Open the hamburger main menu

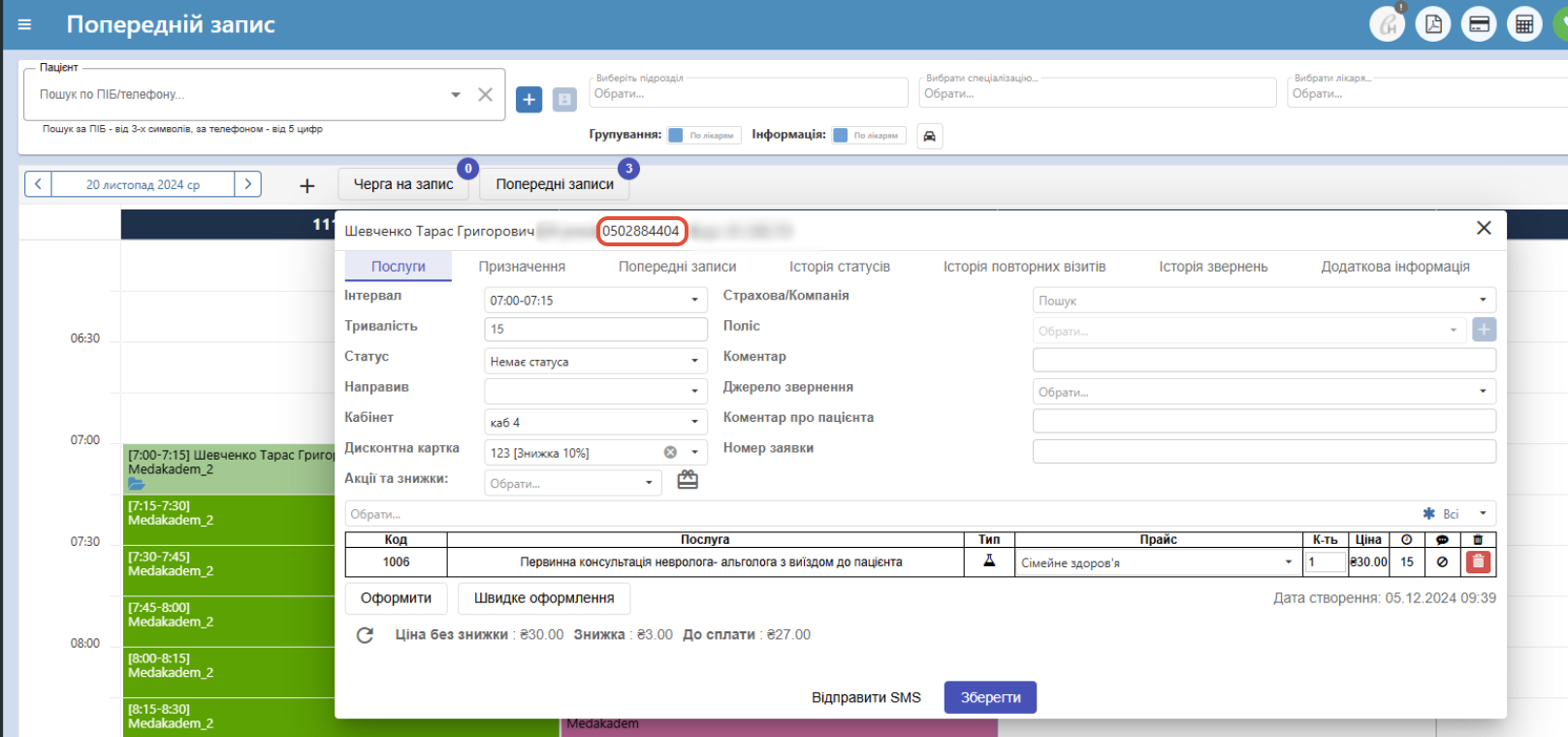25,25
